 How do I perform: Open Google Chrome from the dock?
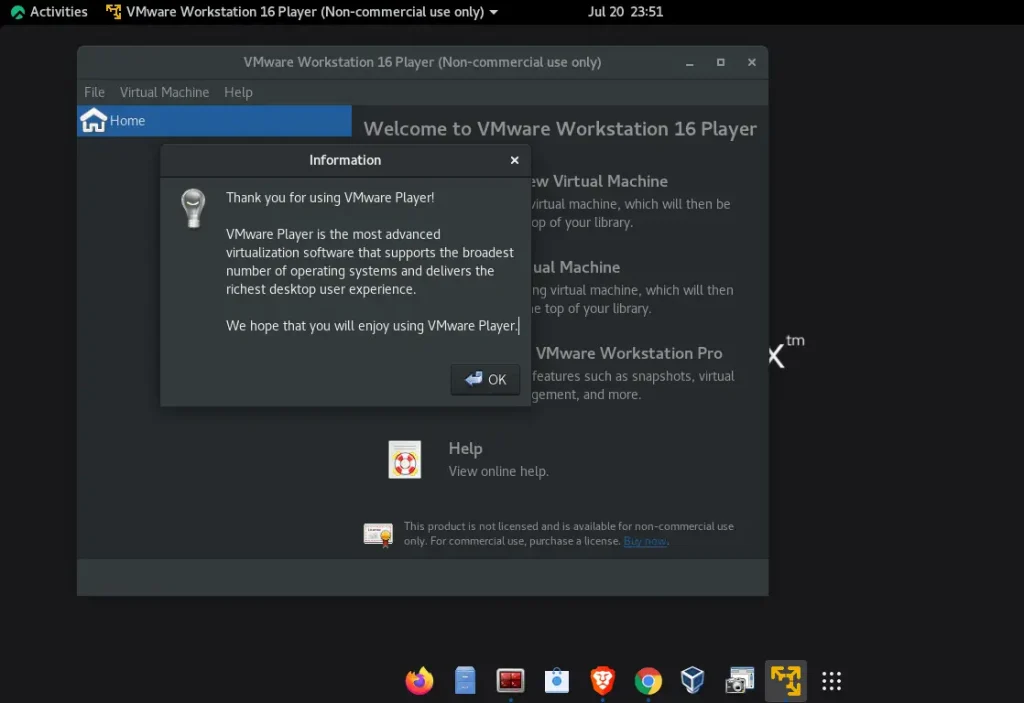coord(647,681)
